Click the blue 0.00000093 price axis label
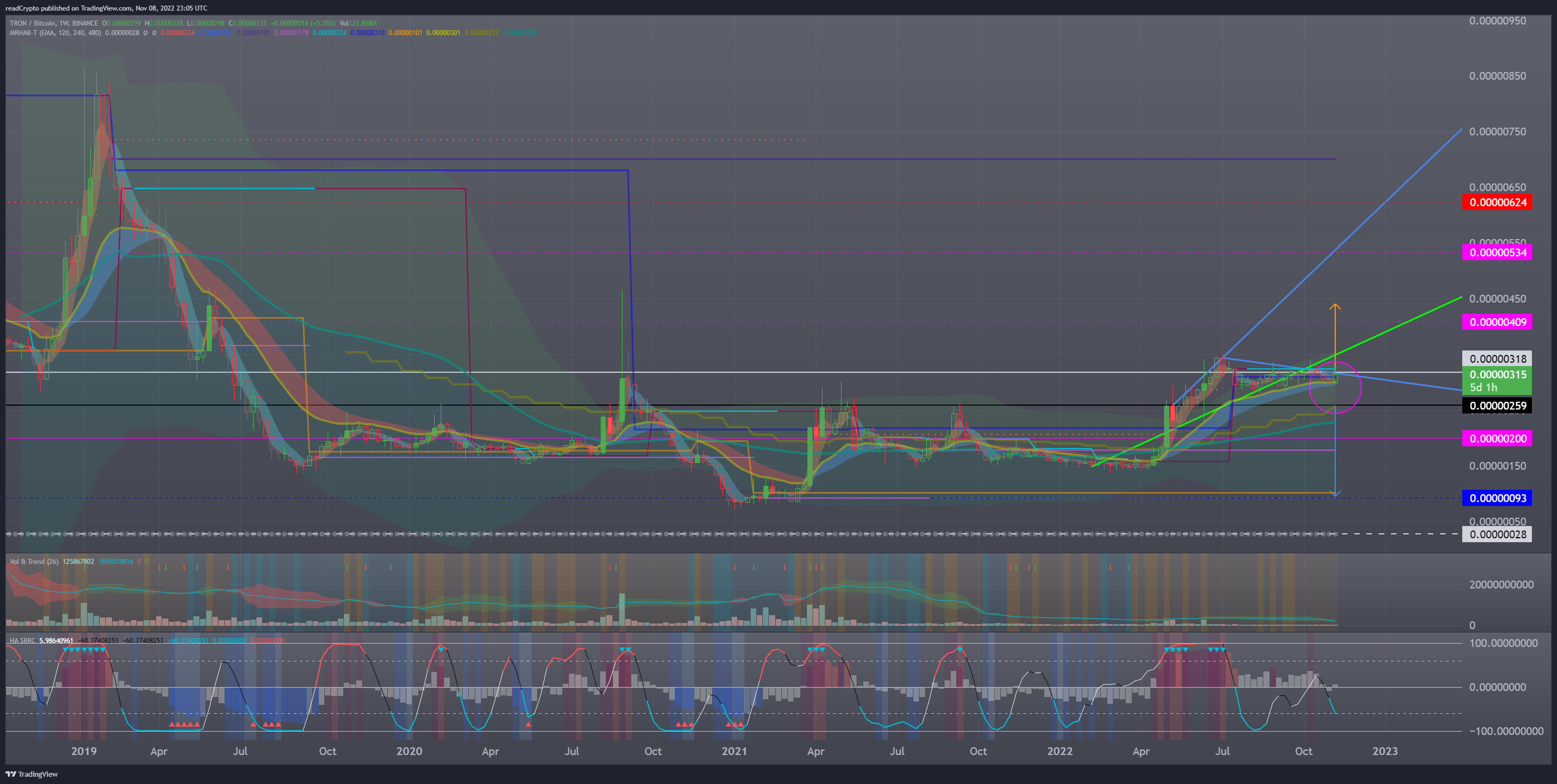The height and width of the screenshot is (784, 1557). click(x=1497, y=498)
